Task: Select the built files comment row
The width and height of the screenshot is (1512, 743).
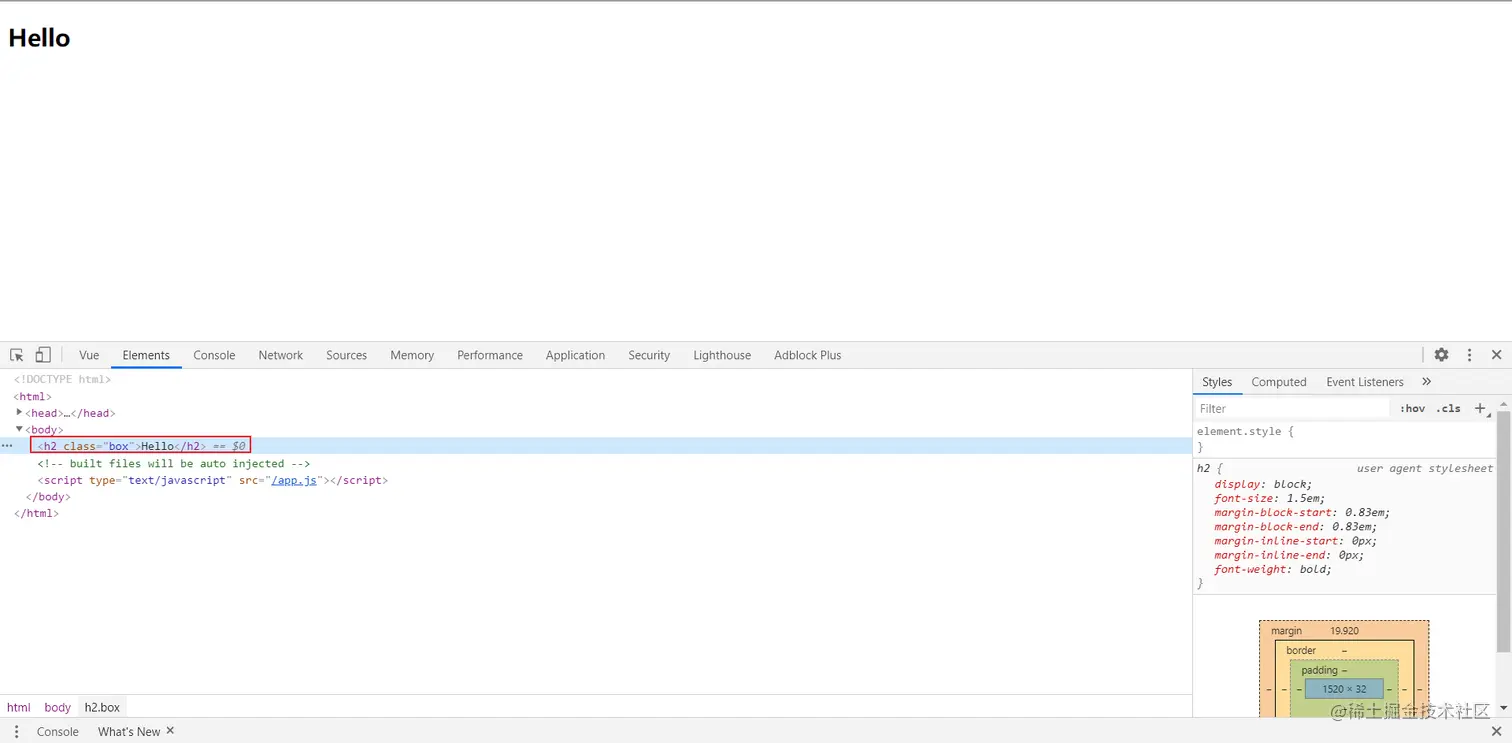Action: click(174, 463)
